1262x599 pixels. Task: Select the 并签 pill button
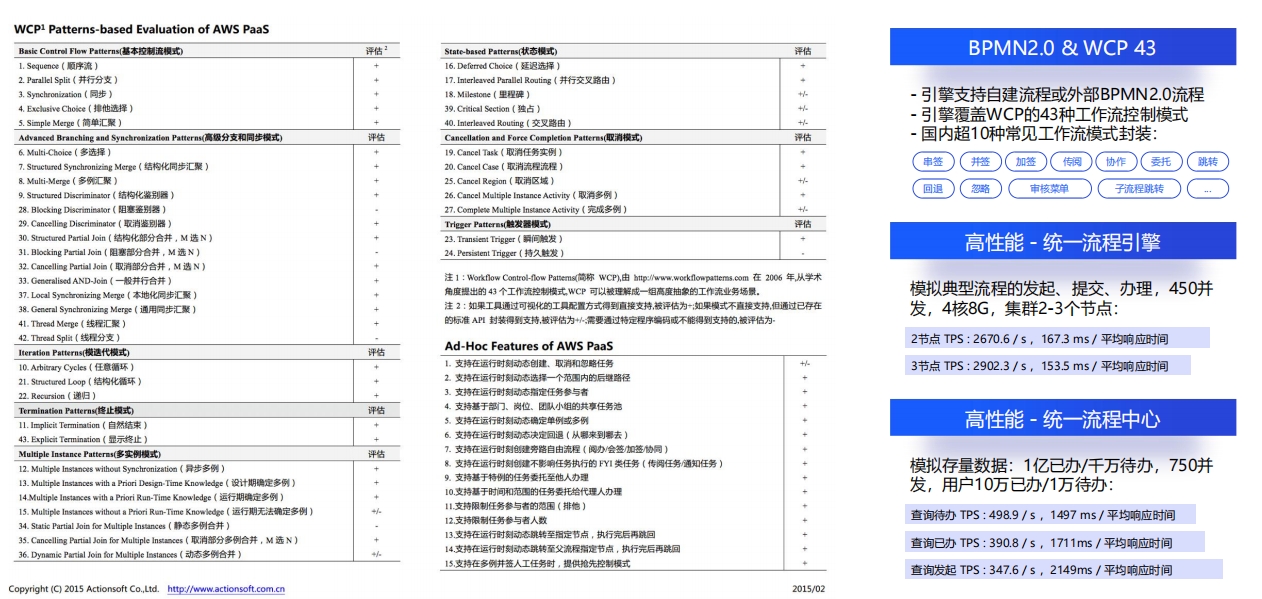(981, 161)
